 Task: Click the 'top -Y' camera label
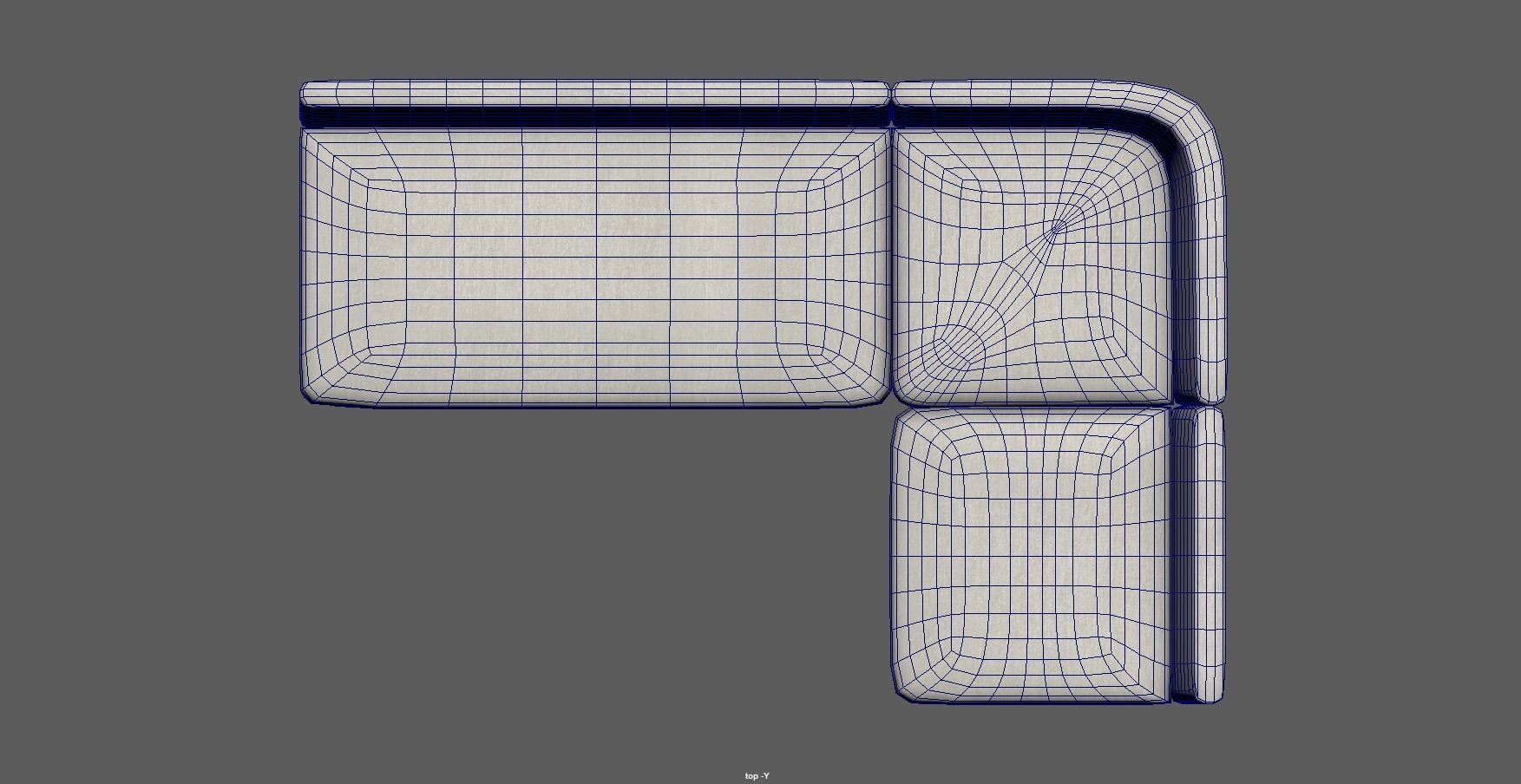[757, 776]
